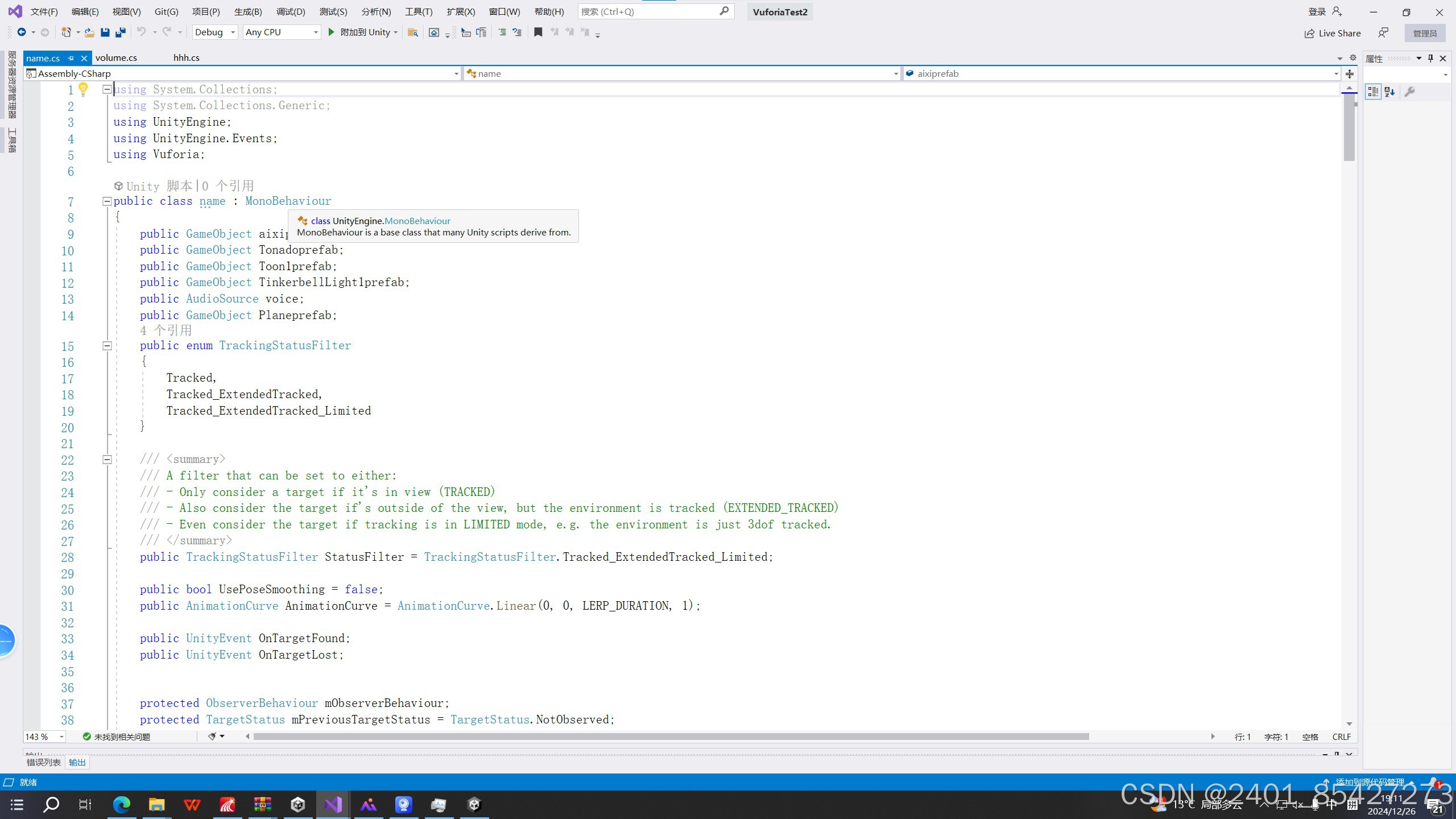Click the Save file icon
The image size is (1456, 819).
tap(105, 32)
